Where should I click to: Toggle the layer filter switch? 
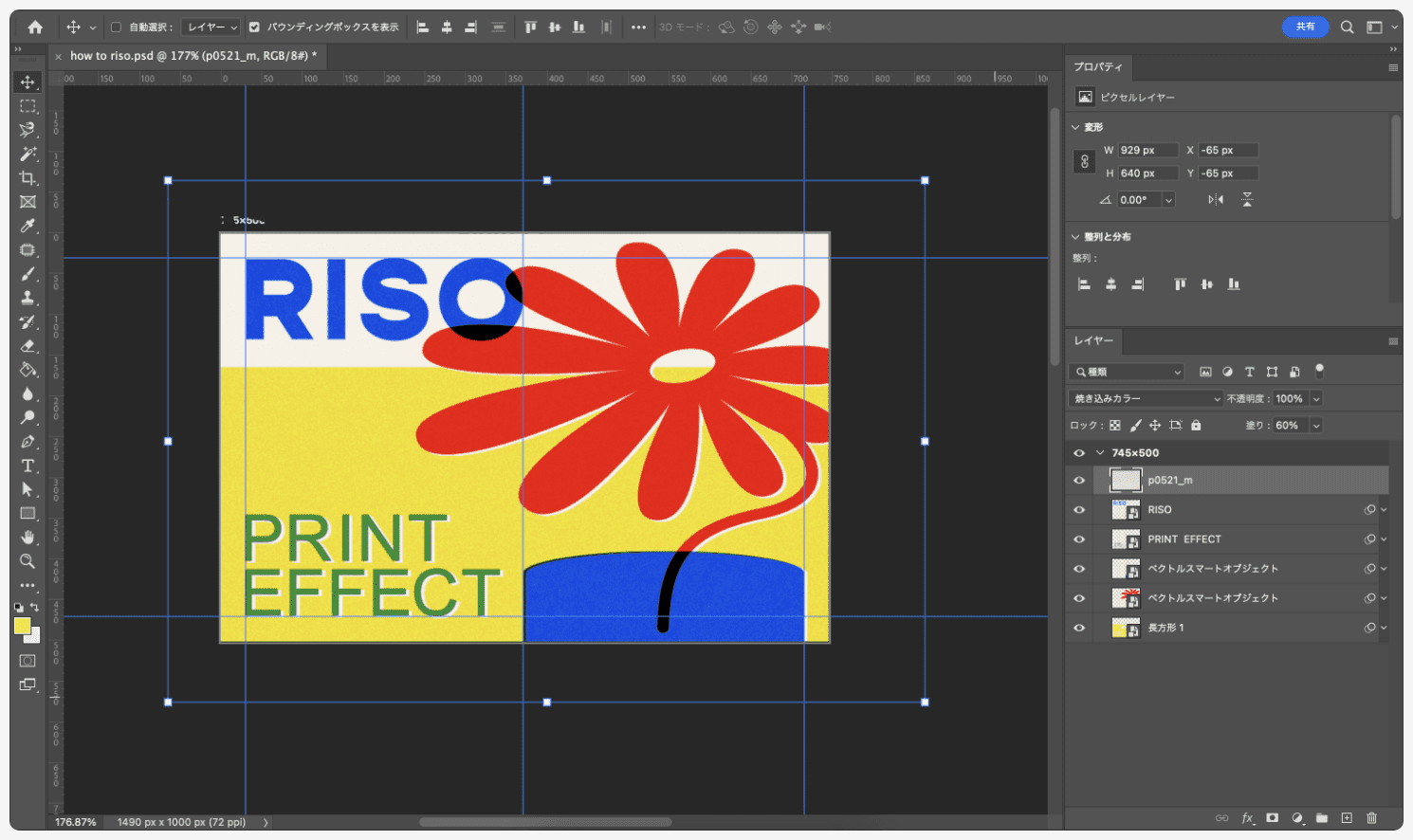tap(1319, 372)
